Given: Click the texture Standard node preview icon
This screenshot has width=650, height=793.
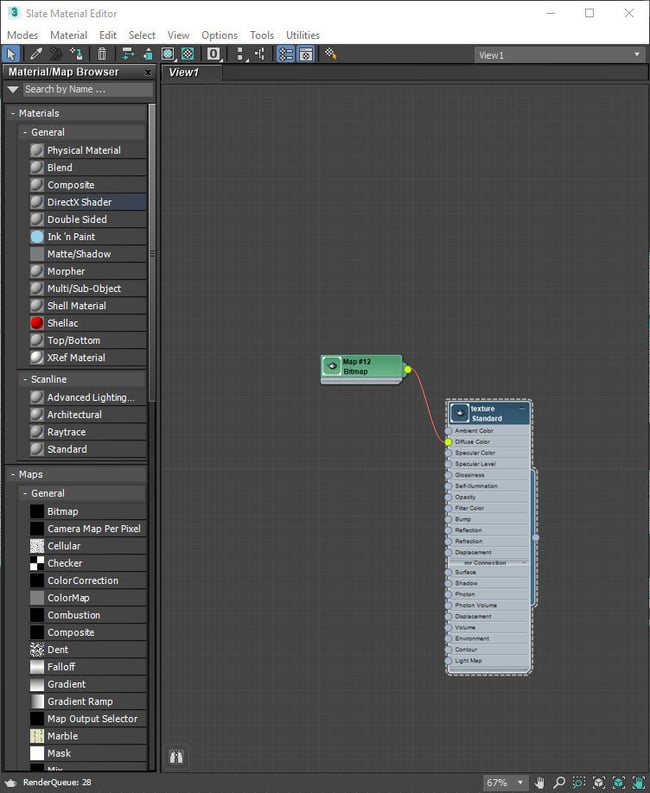Looking at the screenshot, I should [x=459, y=413].
